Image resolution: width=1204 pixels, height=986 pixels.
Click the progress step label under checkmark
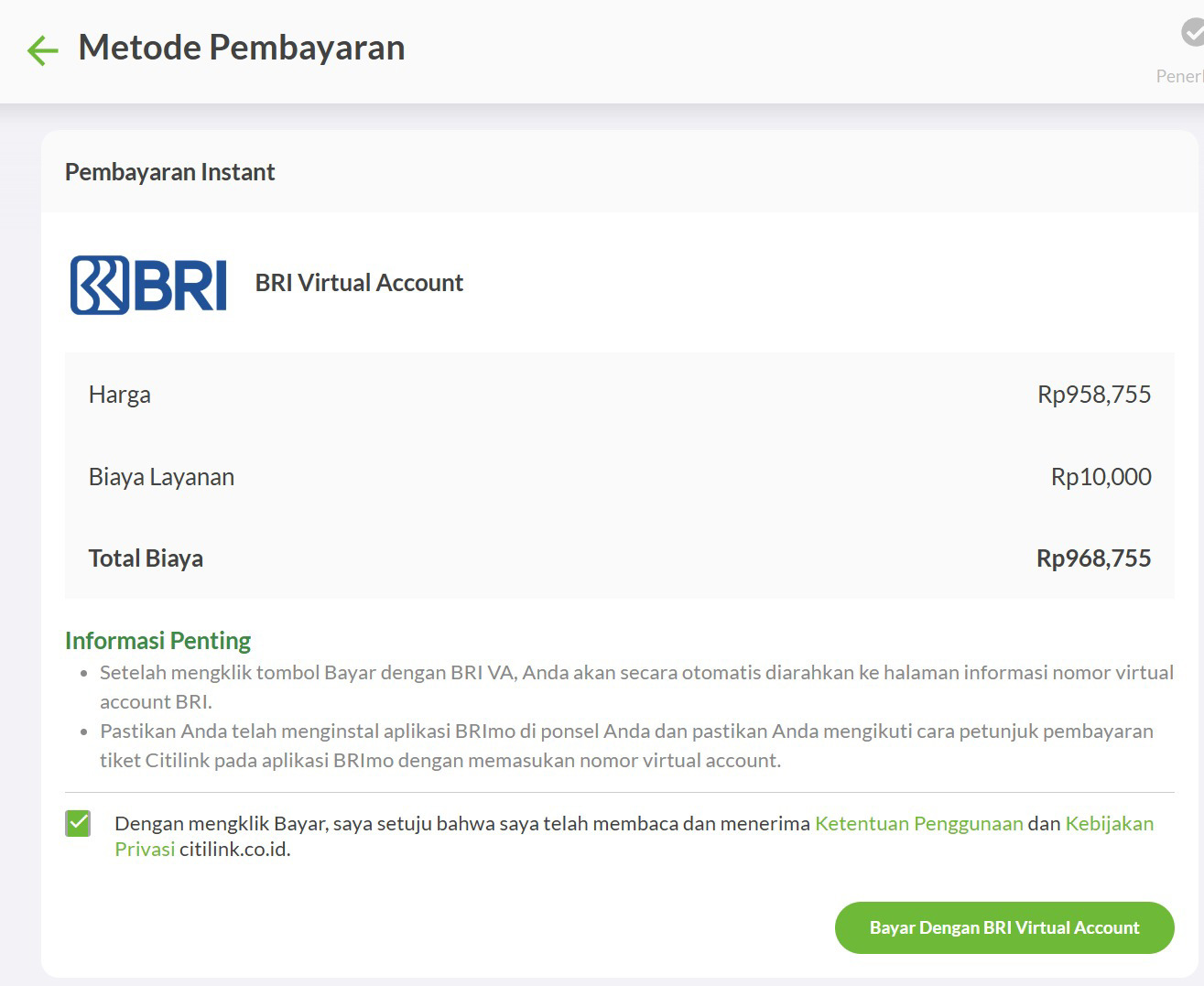1180,76
